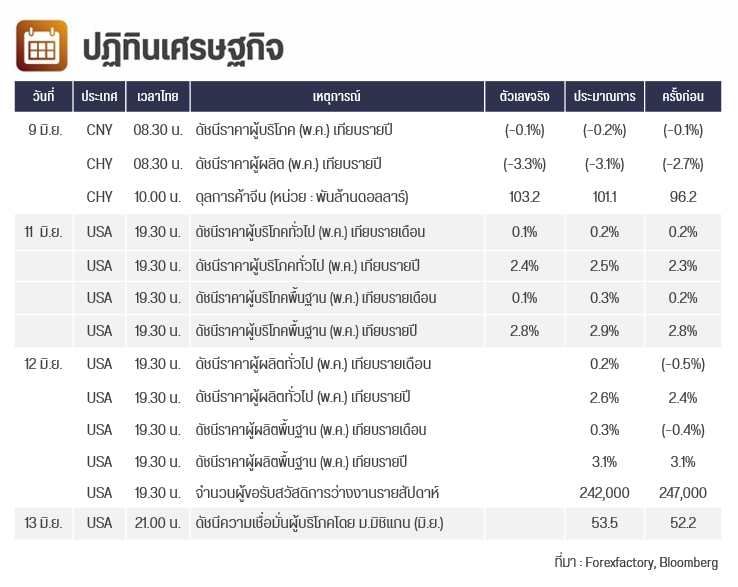Select the วันที่ column header
The height and width of the screenshot is (587, 738).
click(x=43, y=96)
